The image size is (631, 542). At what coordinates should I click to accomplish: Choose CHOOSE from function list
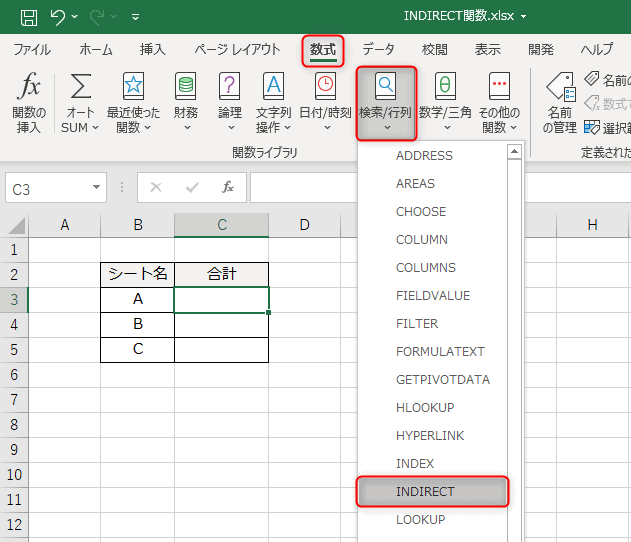coord(433,212)
